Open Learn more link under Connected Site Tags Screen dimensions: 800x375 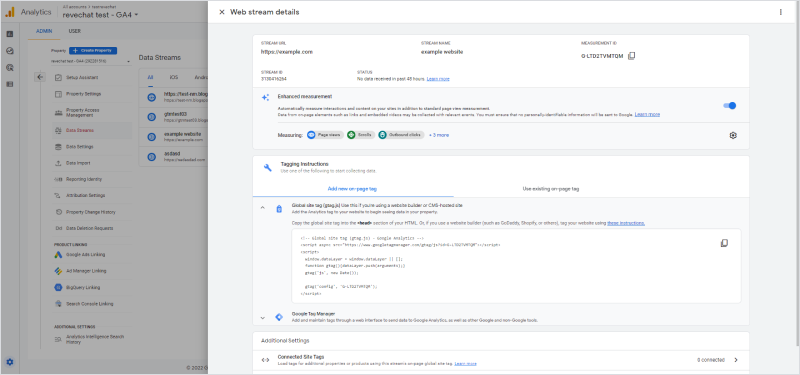[465, 363]
